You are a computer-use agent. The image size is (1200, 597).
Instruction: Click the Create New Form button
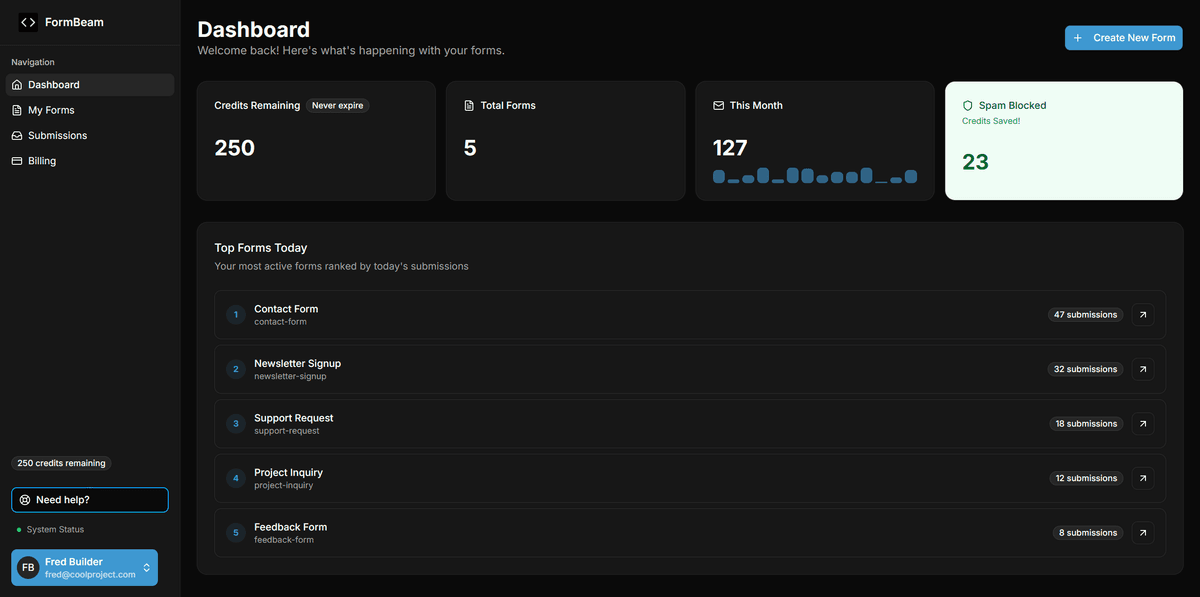[1123, 37]
